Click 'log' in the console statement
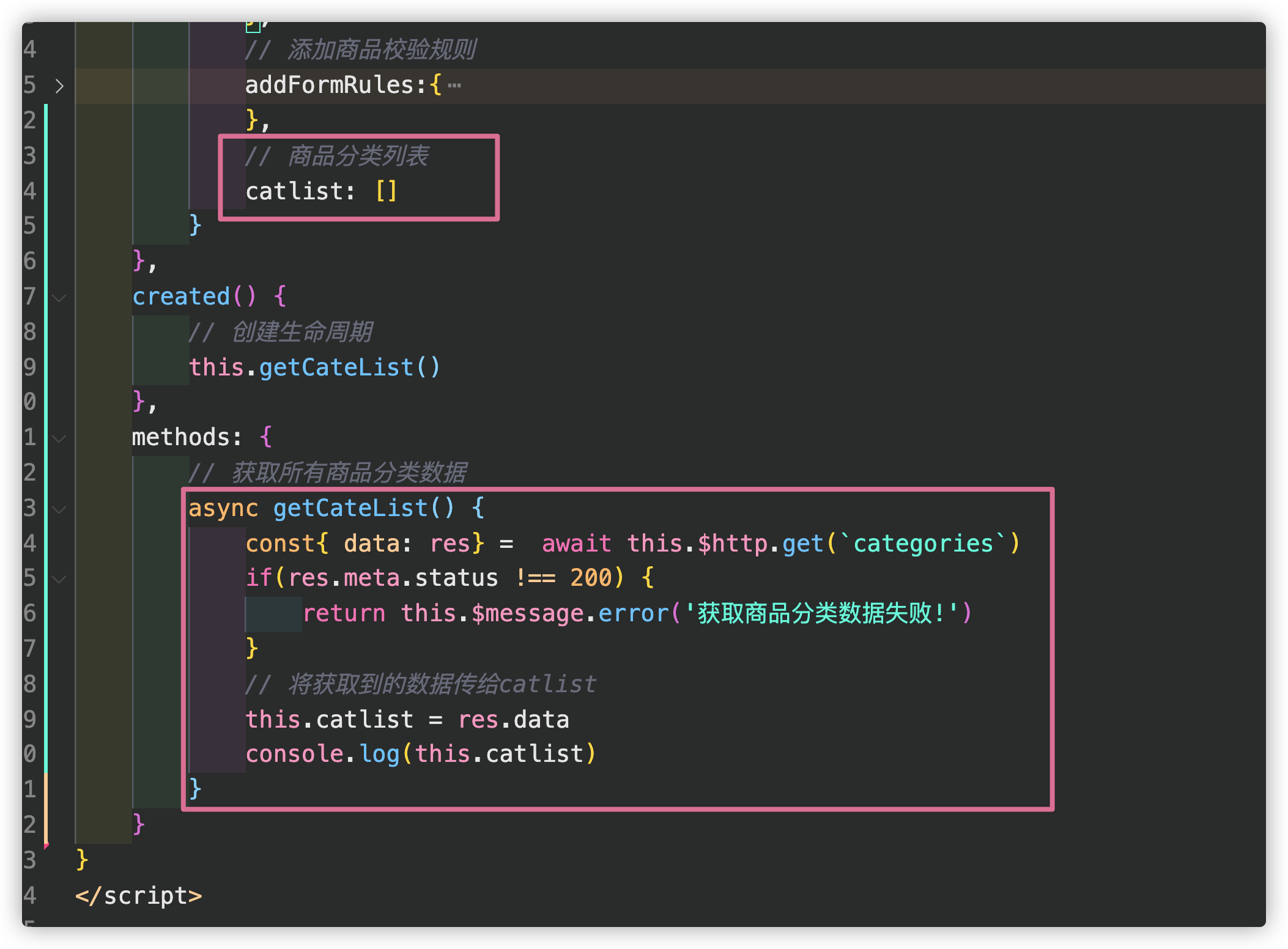The width and height of the screenshot is (1288, 949). [x=379, y=754]
